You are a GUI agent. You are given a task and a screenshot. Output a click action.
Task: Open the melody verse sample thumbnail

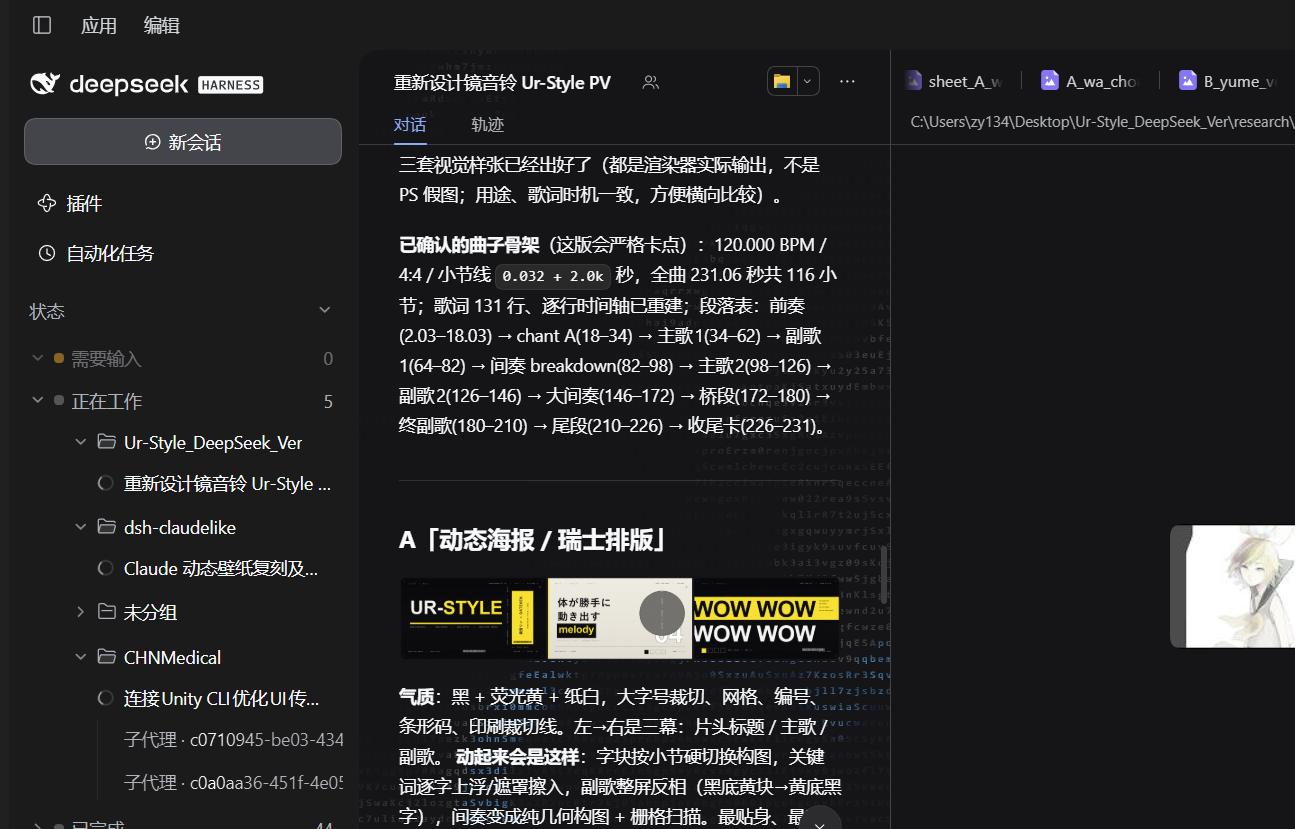620,619
